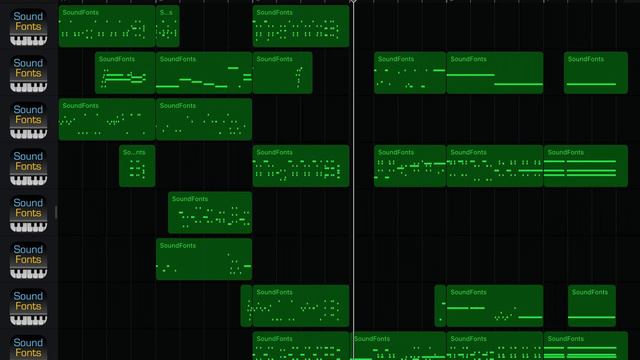Select the third MIDI region on track four
Viewport: 640px width, 360px height.
click(x=410, y=166)
